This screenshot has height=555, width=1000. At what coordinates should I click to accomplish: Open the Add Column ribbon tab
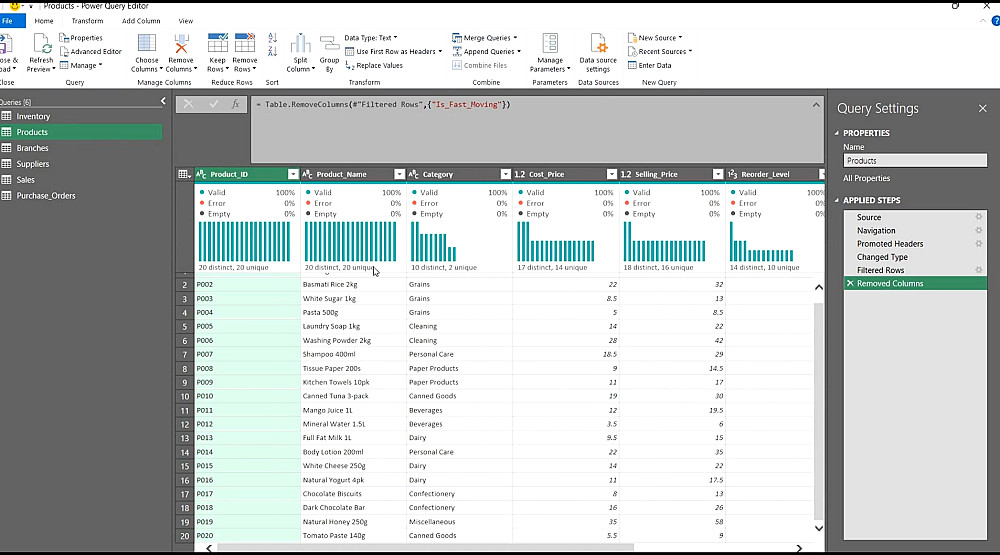[141, 21]
